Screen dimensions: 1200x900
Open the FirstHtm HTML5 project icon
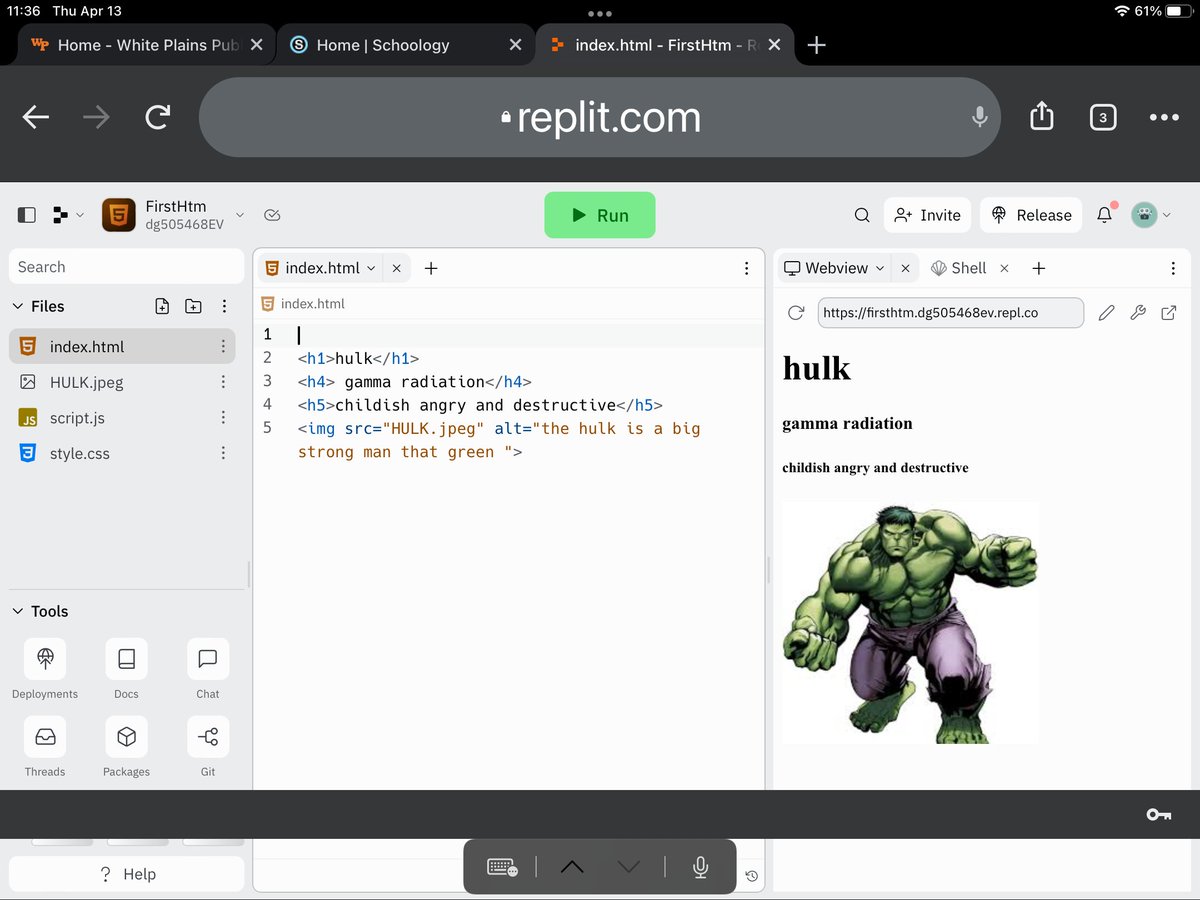119,215
